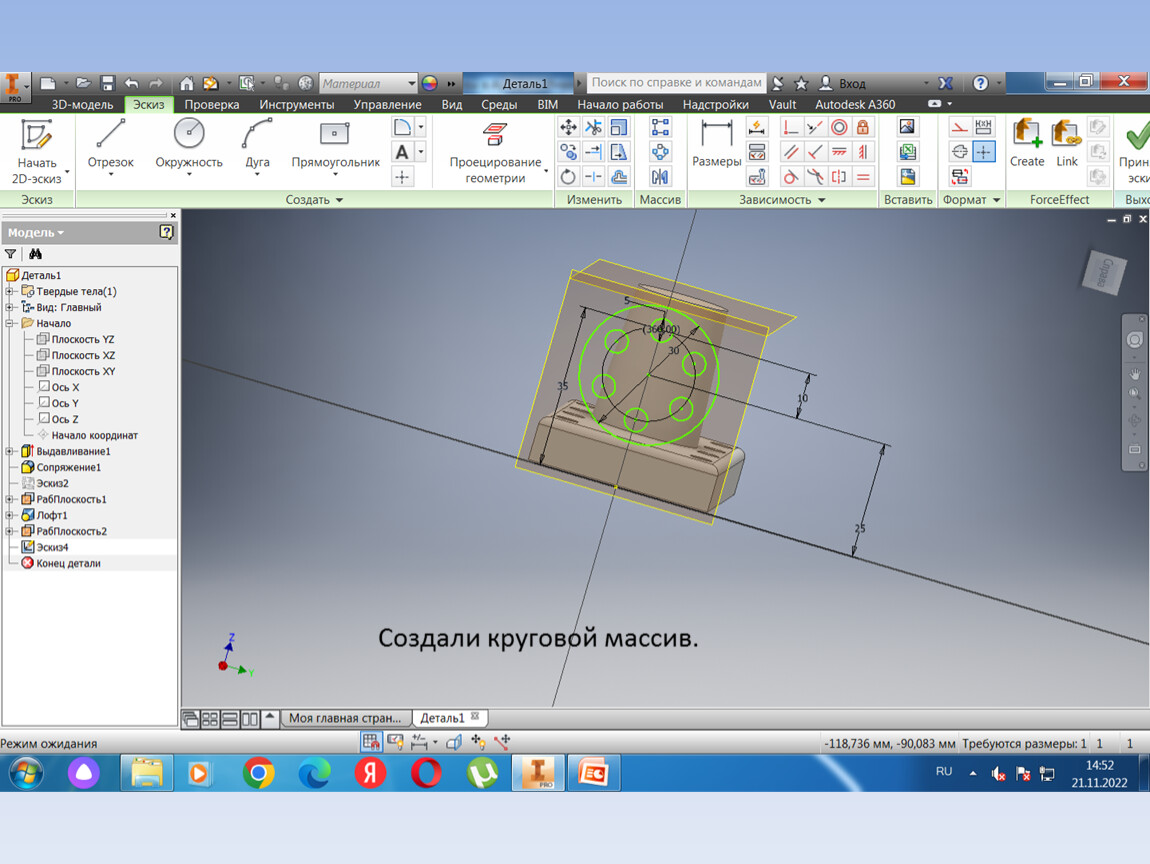Screen dimensions: 1150x864
Task: Expand the Зависимость panel
Action: pyautogui.click(x=782, y=199)
